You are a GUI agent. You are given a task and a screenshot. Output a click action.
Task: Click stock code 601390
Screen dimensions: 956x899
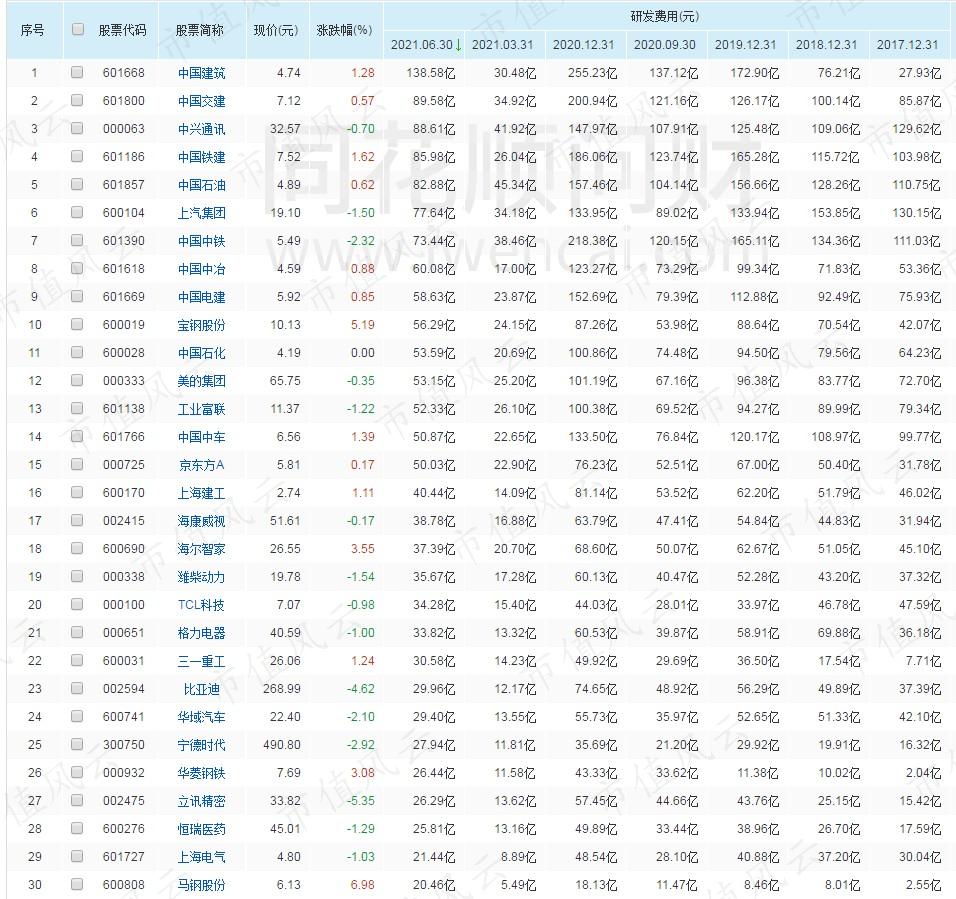point(124,241)
